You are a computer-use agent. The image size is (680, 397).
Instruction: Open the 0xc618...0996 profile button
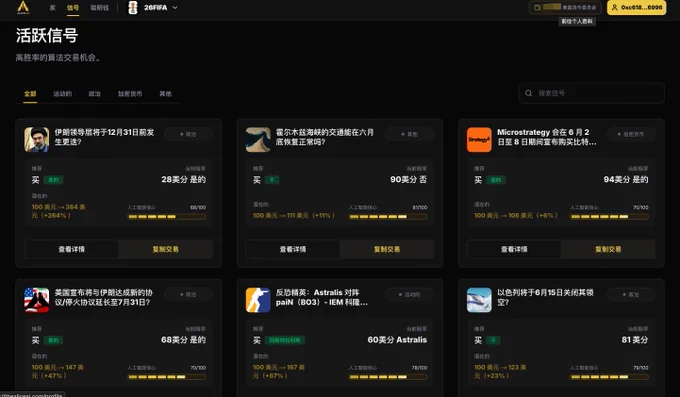tap(637, 7)
